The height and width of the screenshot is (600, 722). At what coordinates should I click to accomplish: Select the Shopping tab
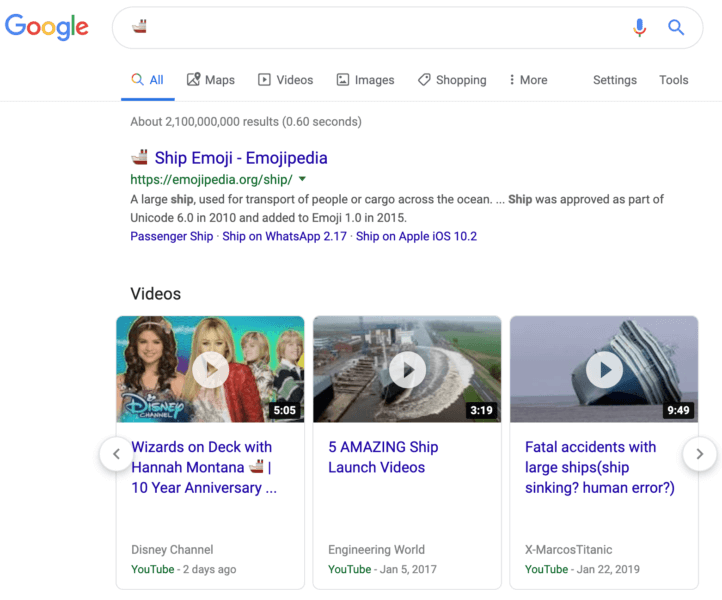coord(452,80)
